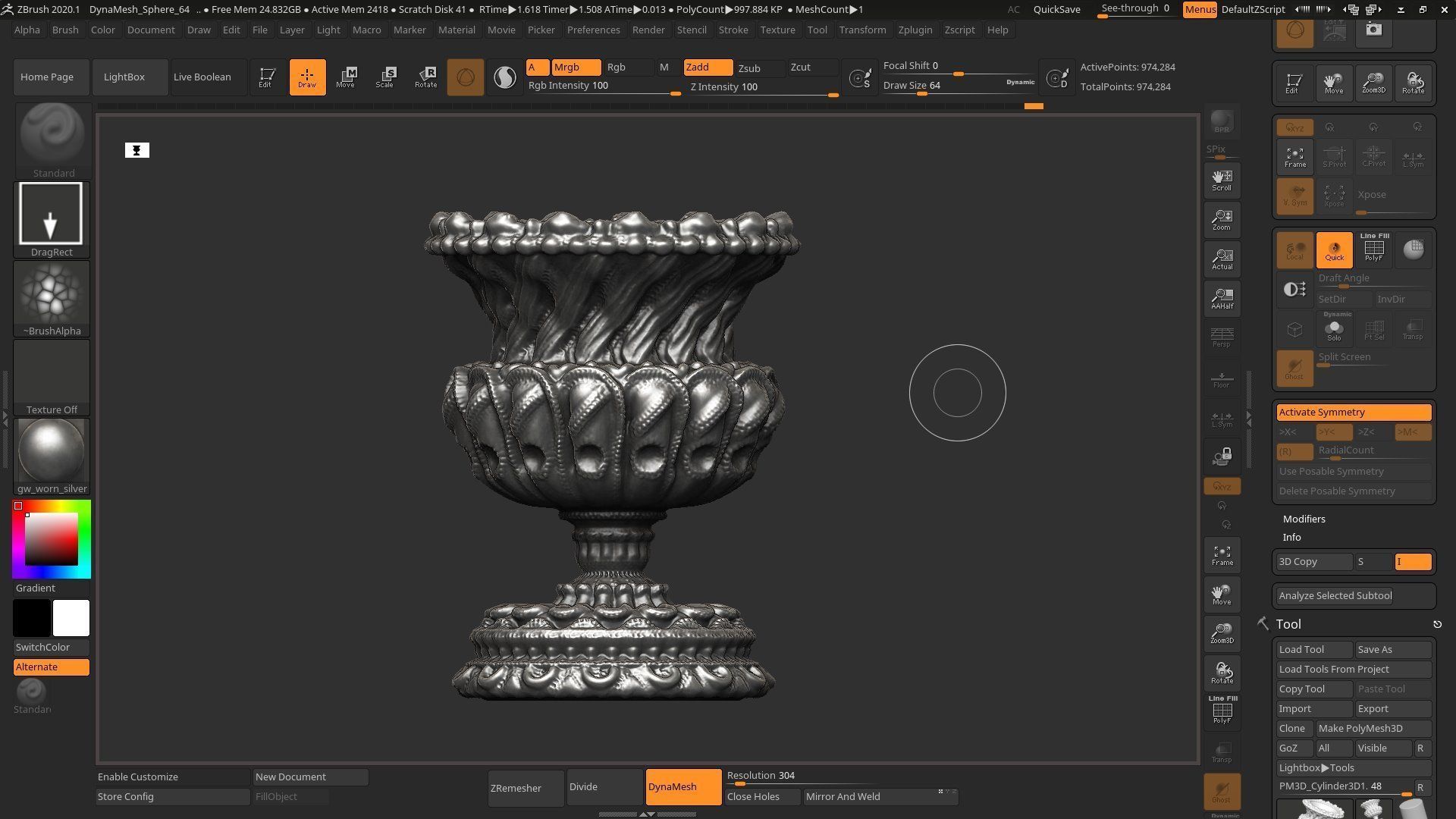Image resolution: width=1456 pixels, height=819 pixels.
Task: Click the DynaMesh Resolution 304 slider
Action: [802, 777]
